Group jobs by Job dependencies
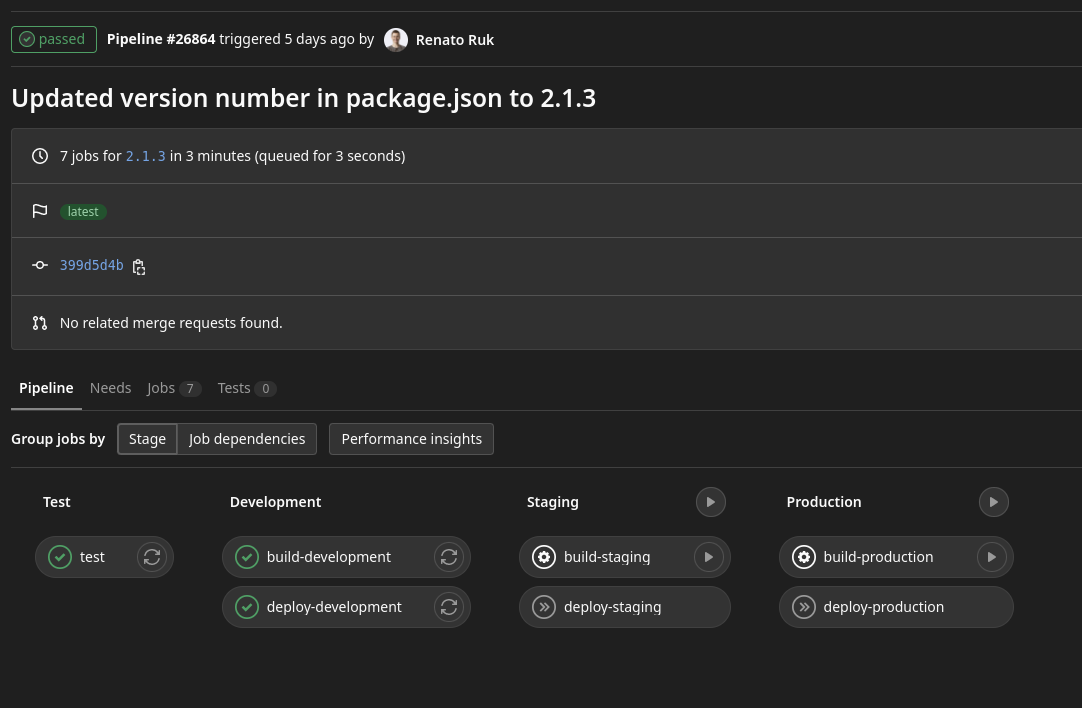 [247, 439]
